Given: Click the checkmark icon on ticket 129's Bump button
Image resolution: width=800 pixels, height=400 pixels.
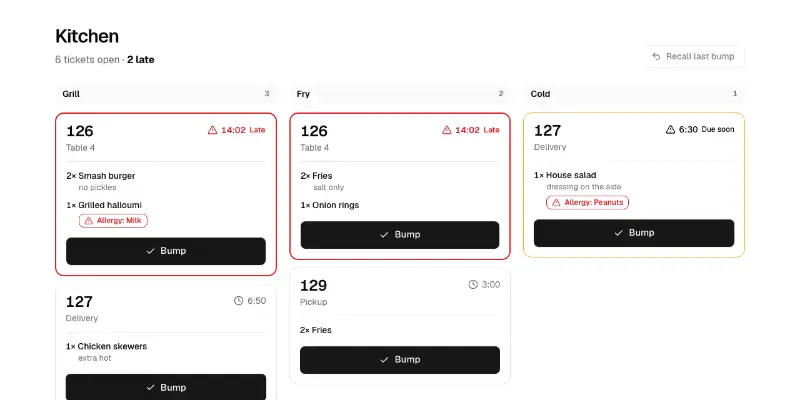Looking at the screenshot, I should [385, 360].
